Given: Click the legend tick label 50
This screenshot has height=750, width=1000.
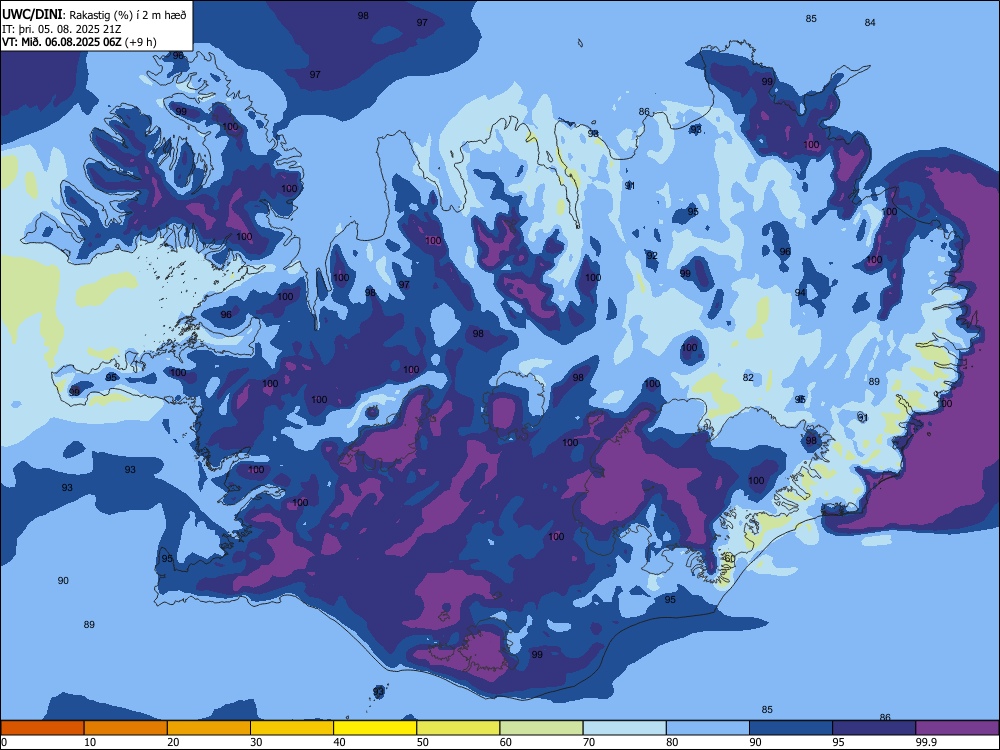Looking at the screenshot, I should point(423,742).
